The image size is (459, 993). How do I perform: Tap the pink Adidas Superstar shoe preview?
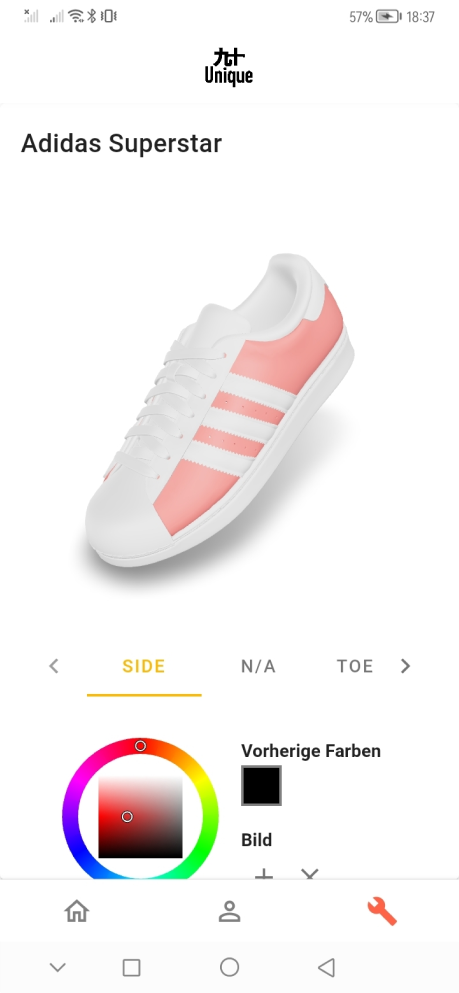click(x=220, y=410)
